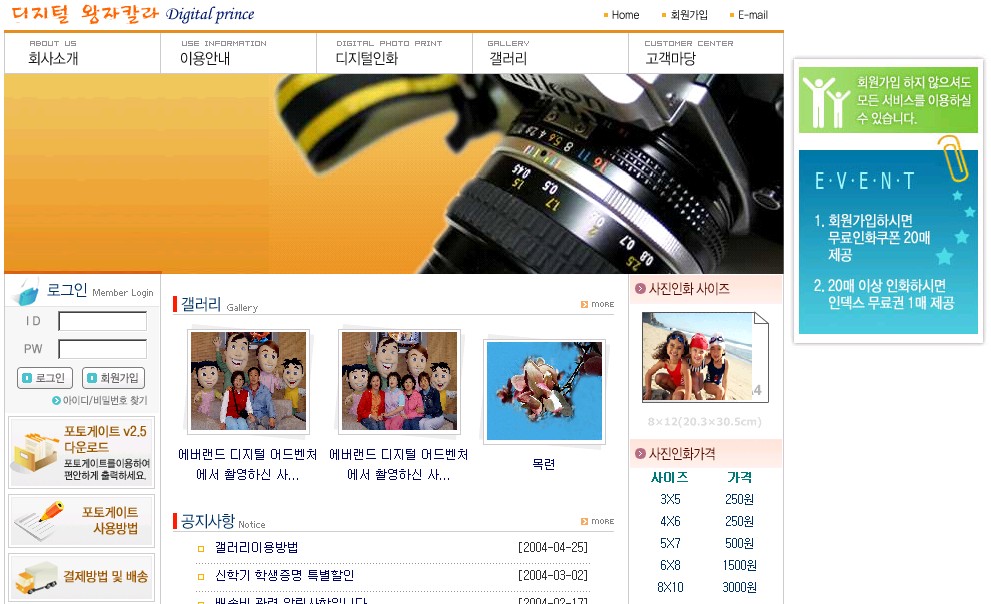Open the 갤러리 Gallery menu

[x=508, y=52]
